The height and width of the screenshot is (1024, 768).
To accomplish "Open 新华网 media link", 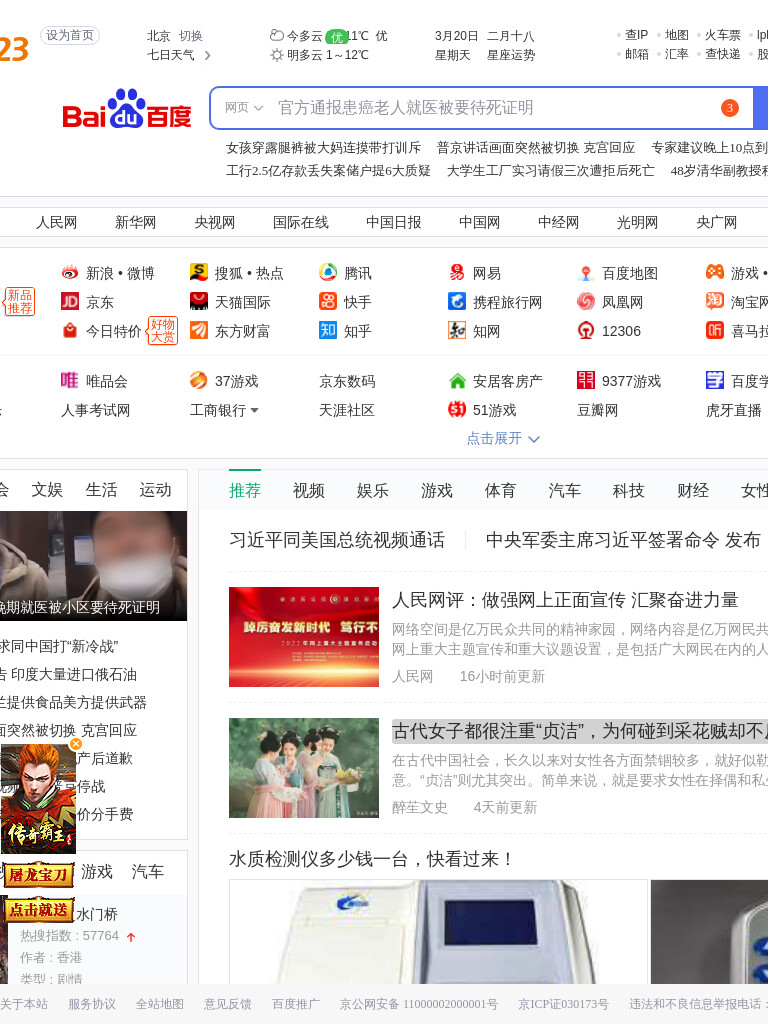I will [x=135, y=223].
